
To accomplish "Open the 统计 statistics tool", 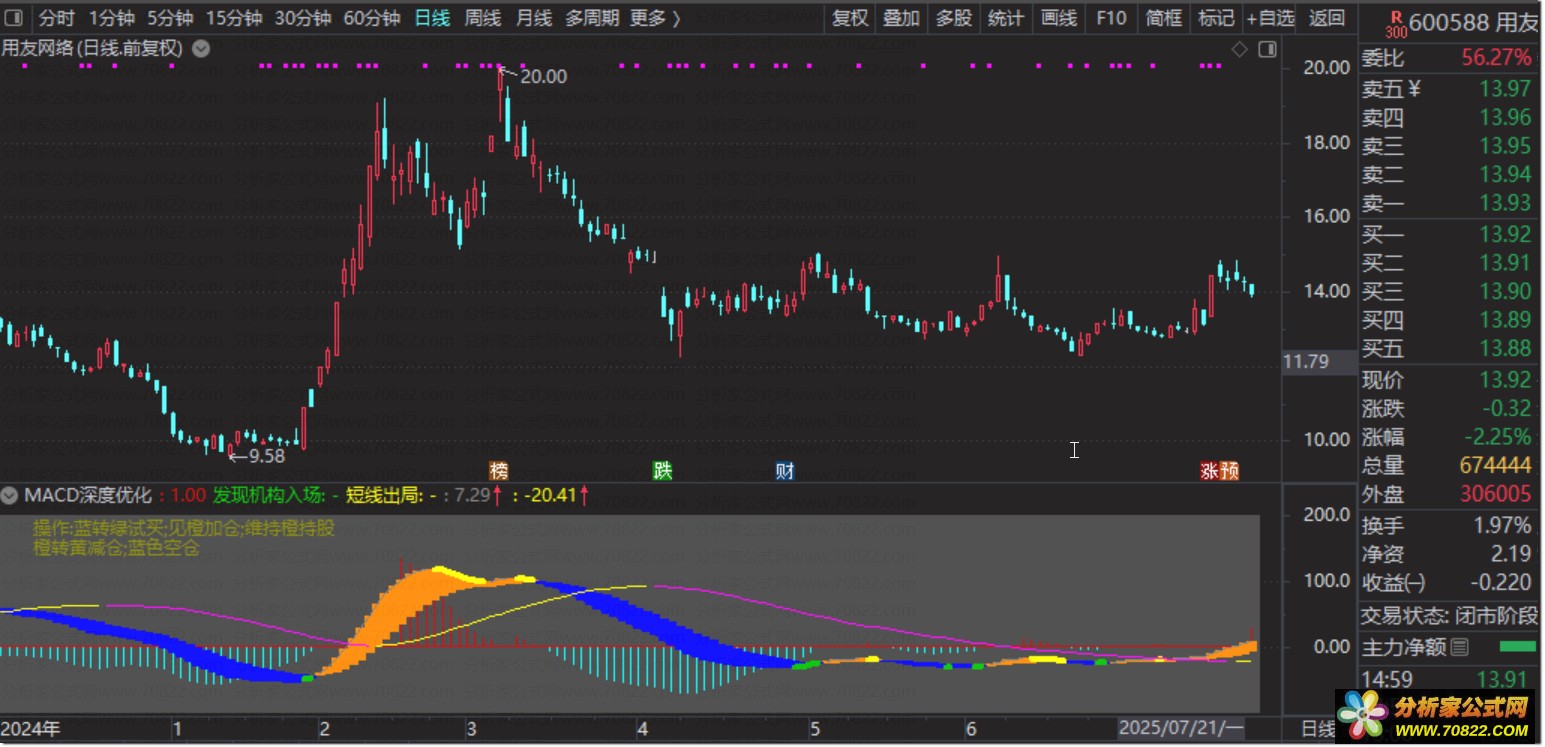I will tap(1006, 18).
